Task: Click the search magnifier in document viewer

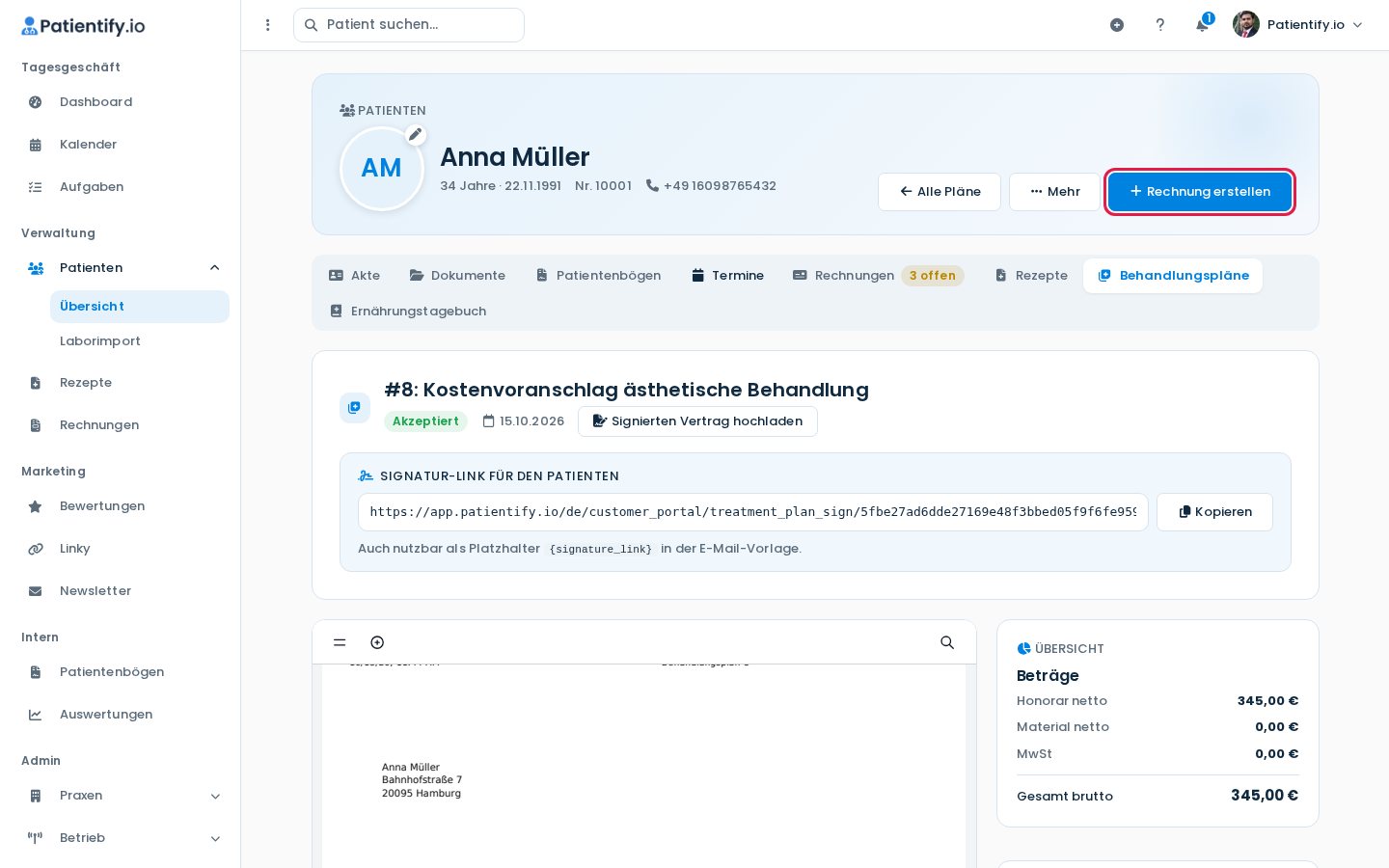Action: [947, 642]
